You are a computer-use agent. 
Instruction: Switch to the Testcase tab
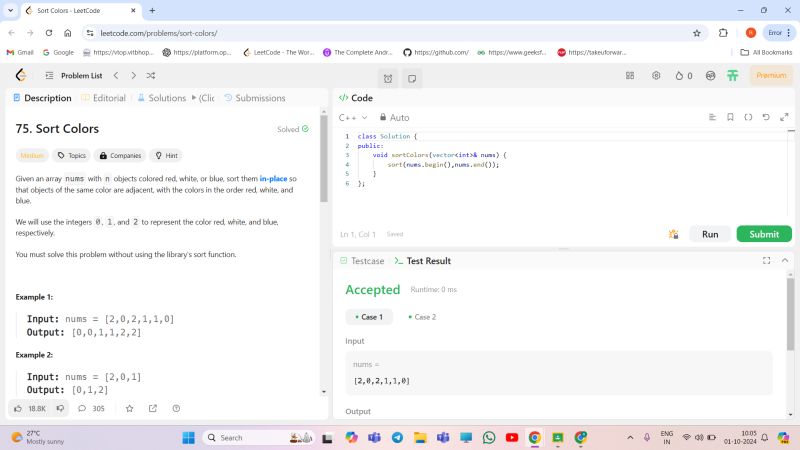(x=362, y=261)
